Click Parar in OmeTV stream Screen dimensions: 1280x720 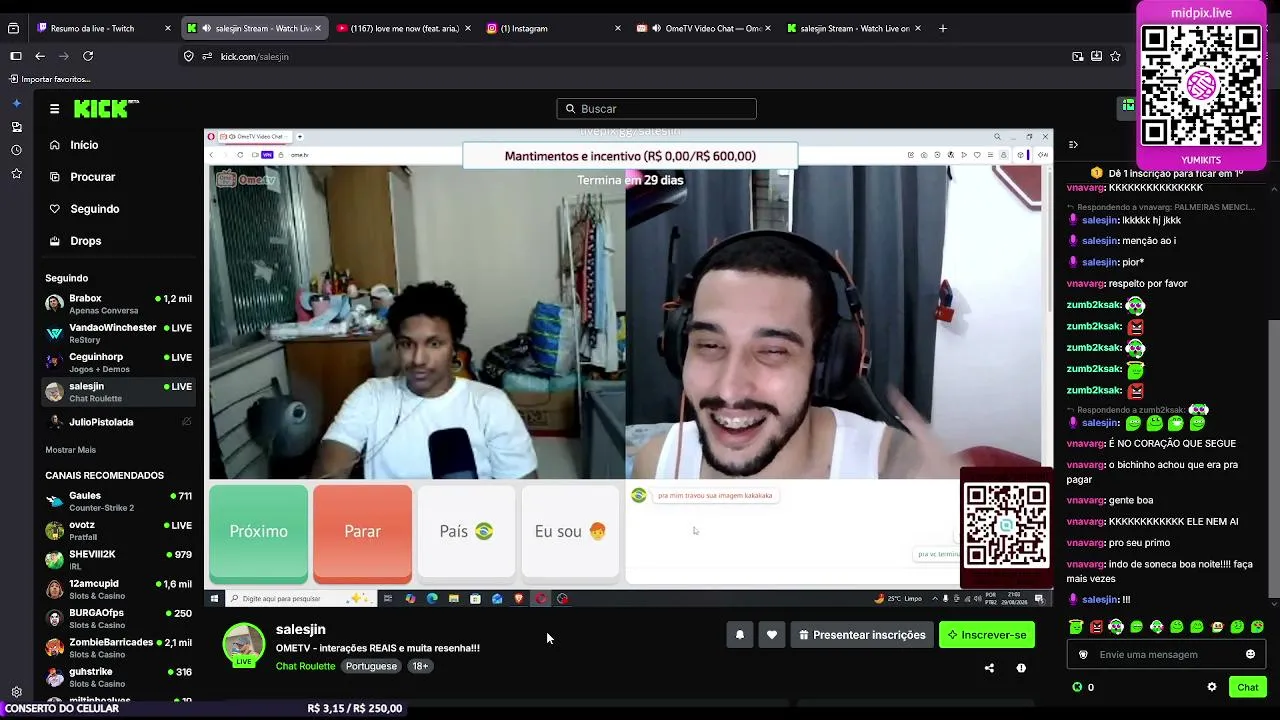362,532
